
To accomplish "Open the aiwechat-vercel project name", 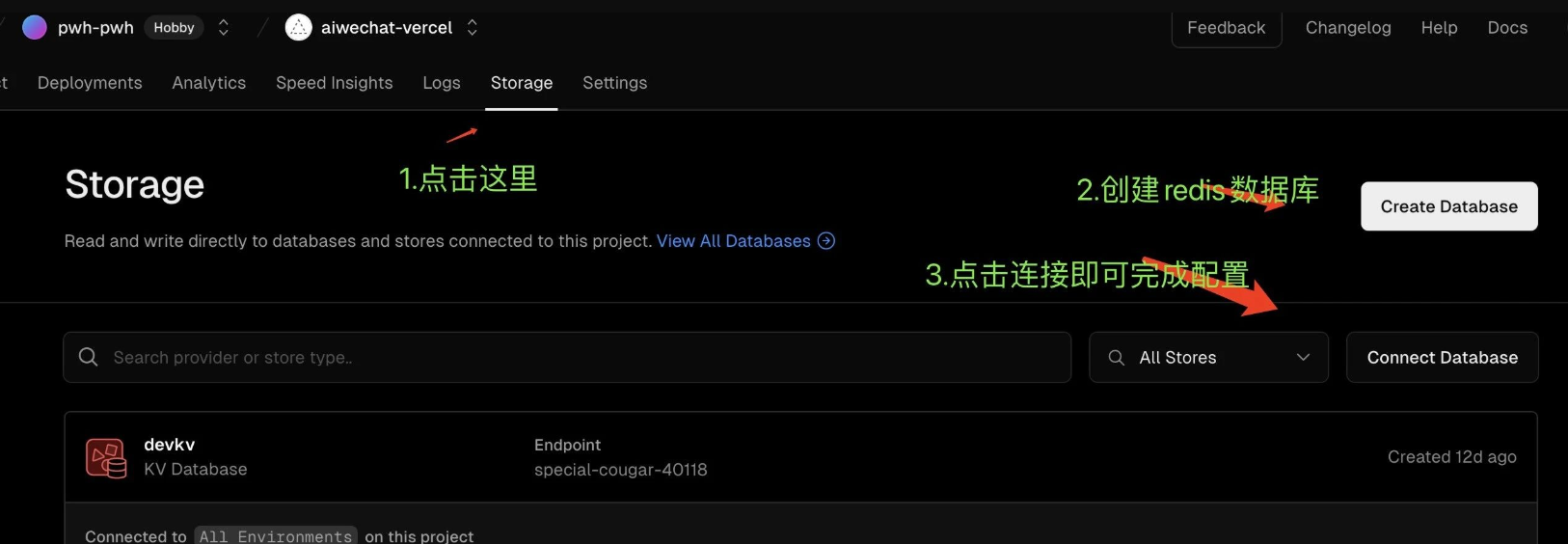I will (x=387, y=28).
